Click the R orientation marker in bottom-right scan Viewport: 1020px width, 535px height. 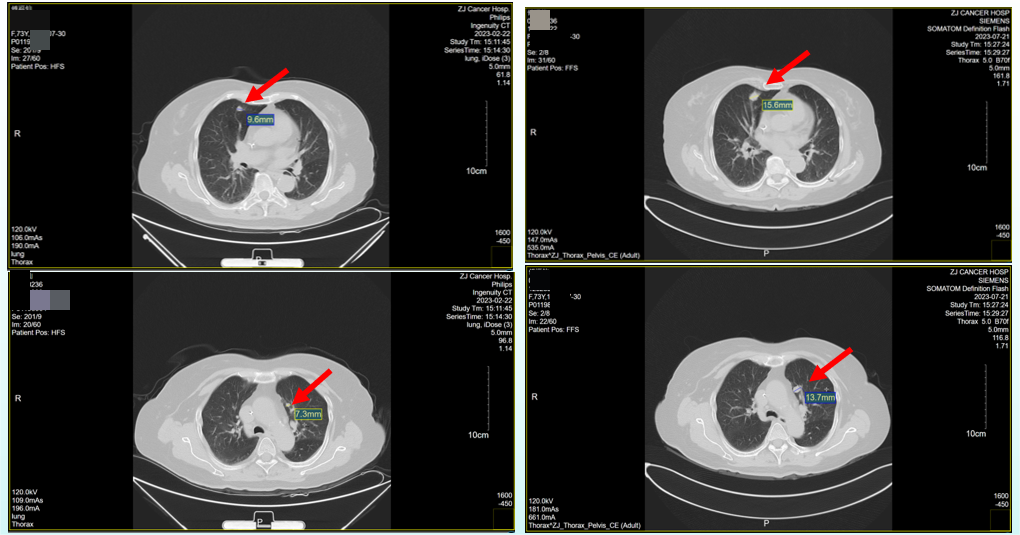click(533, 397)
